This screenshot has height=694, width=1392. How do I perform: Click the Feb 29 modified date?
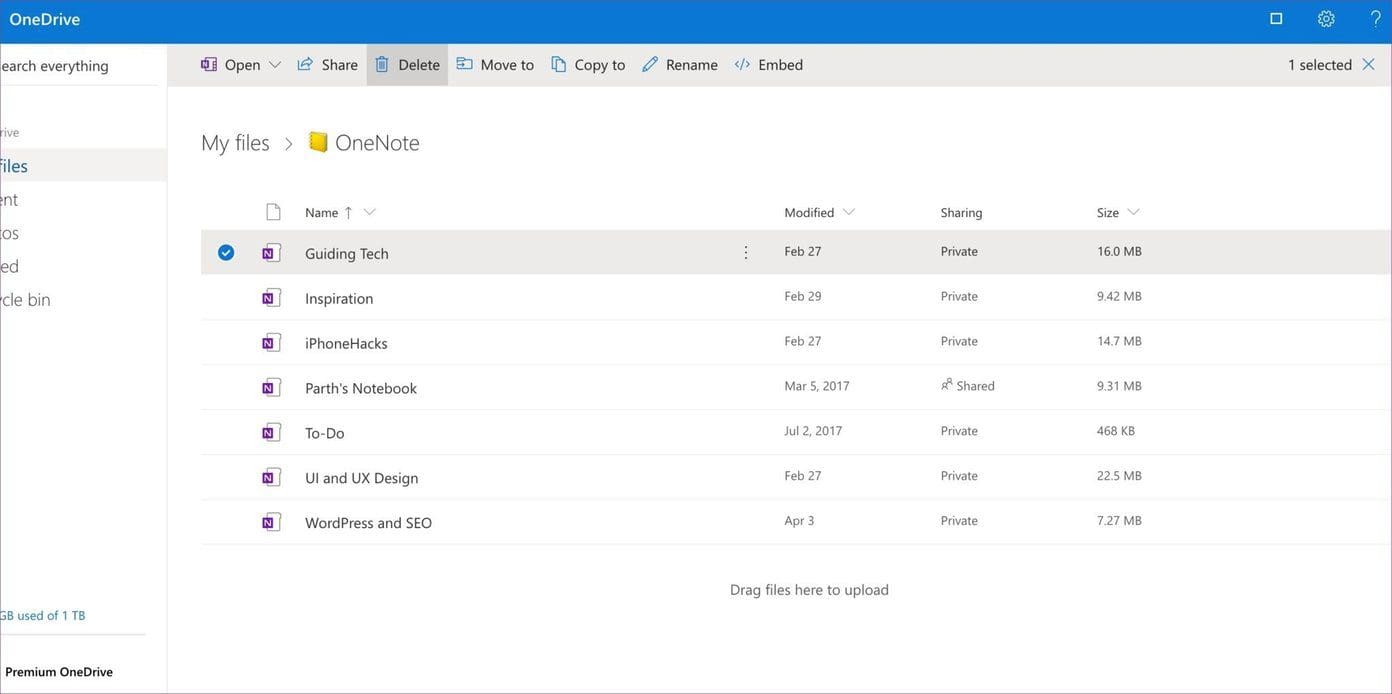803,296
